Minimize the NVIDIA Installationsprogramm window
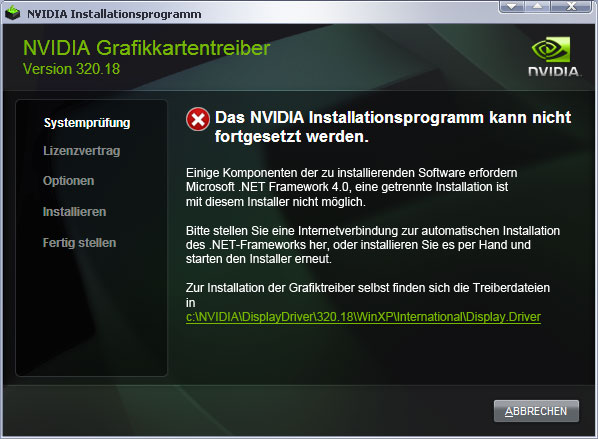 [x=511, y=6]
